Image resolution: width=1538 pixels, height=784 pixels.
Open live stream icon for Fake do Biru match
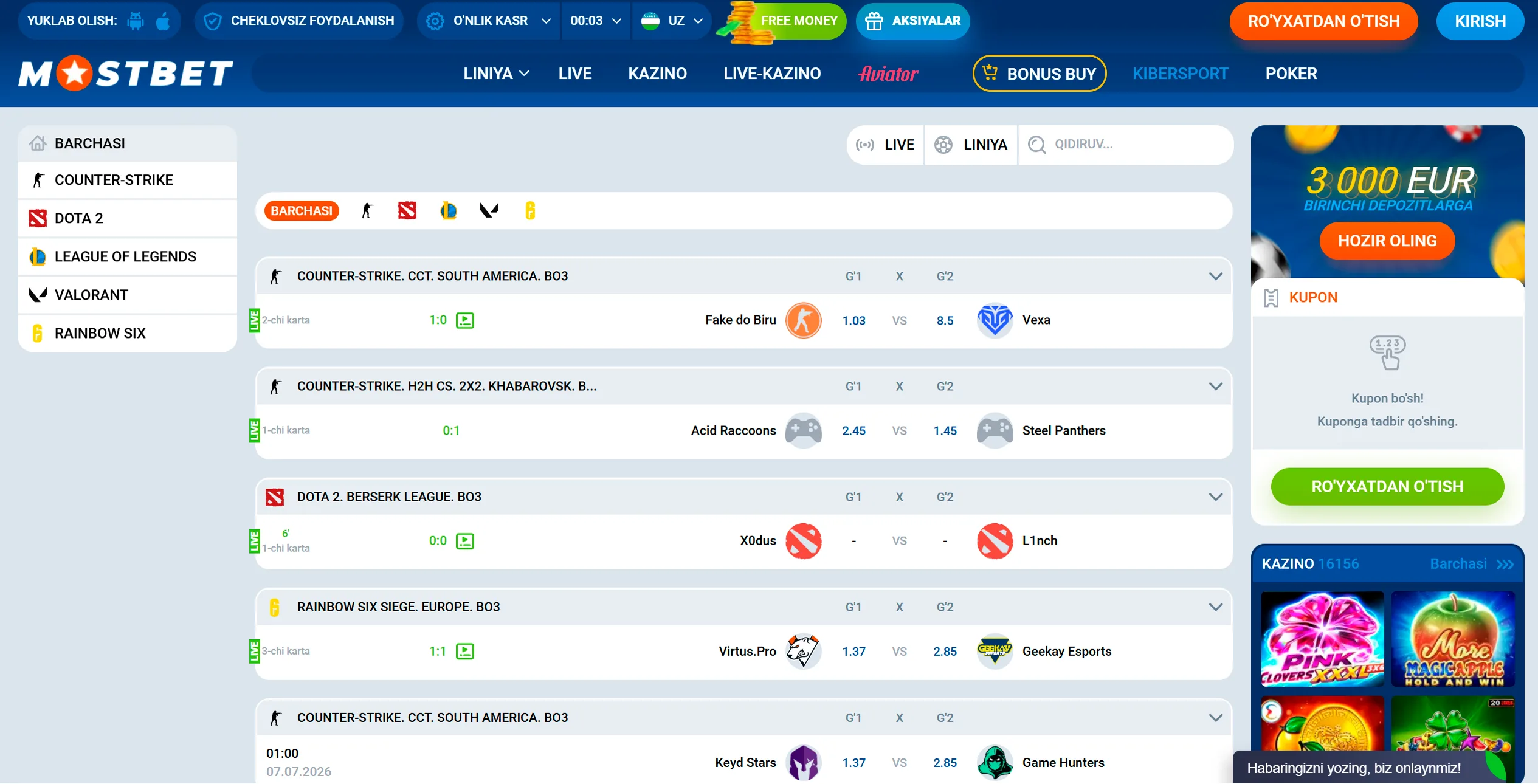(465, 320)
